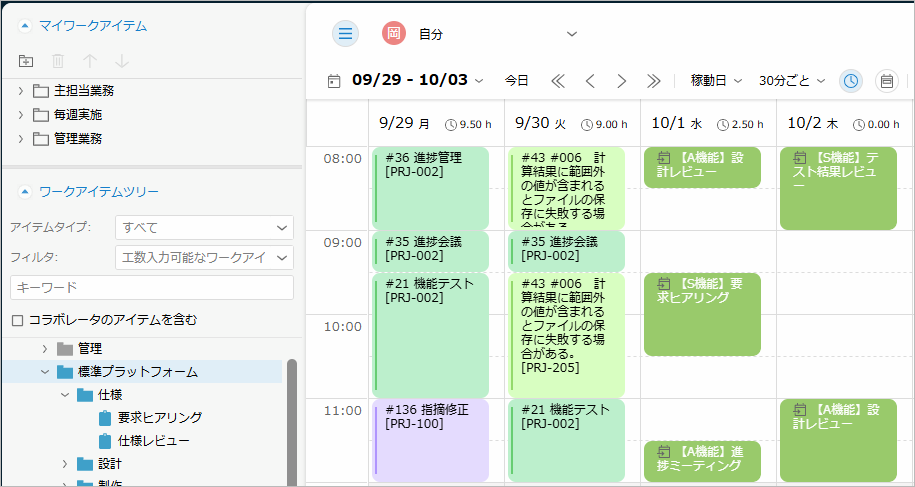This screenshot has width=915, height=487.
Task: Click the calendar icon beside the date range
Action: (334, 81)
